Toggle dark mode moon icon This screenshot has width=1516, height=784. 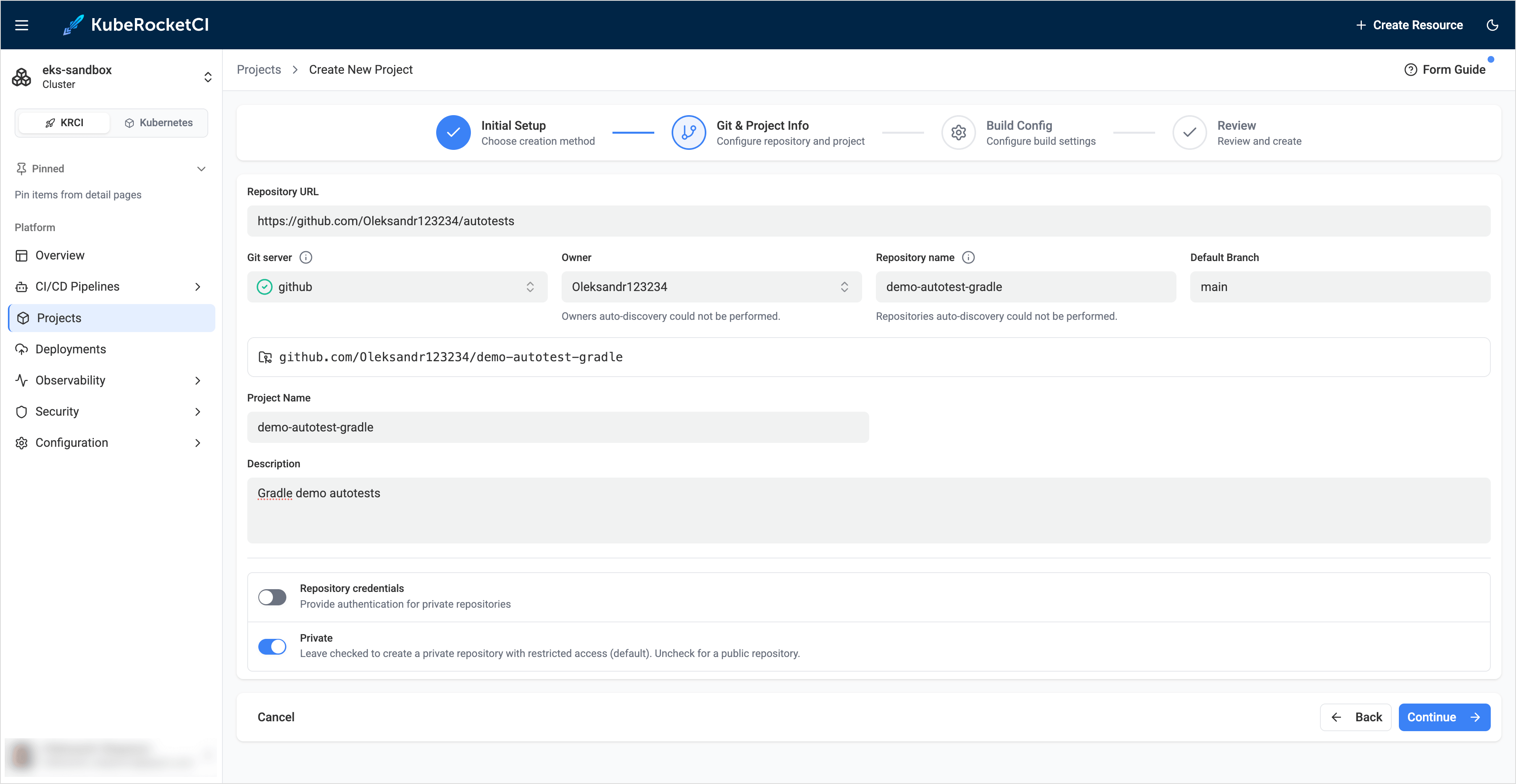(x=1492, y=25)
